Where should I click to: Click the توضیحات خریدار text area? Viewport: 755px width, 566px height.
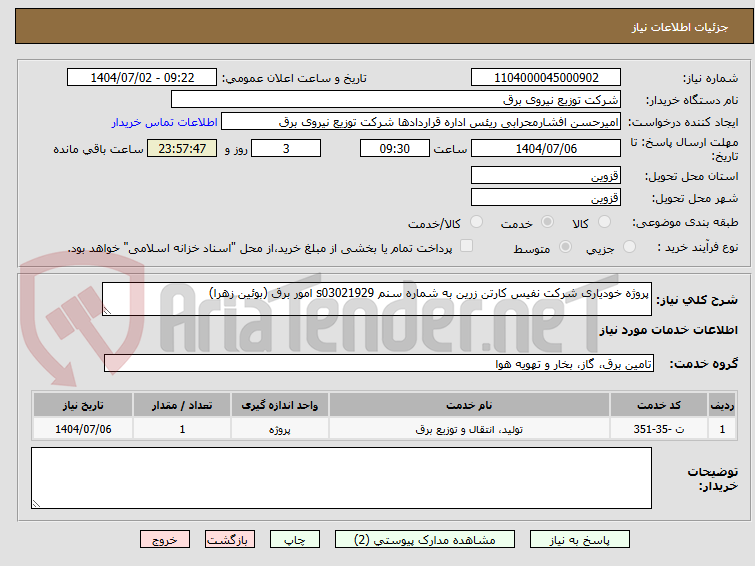click(x=341, y=478)
